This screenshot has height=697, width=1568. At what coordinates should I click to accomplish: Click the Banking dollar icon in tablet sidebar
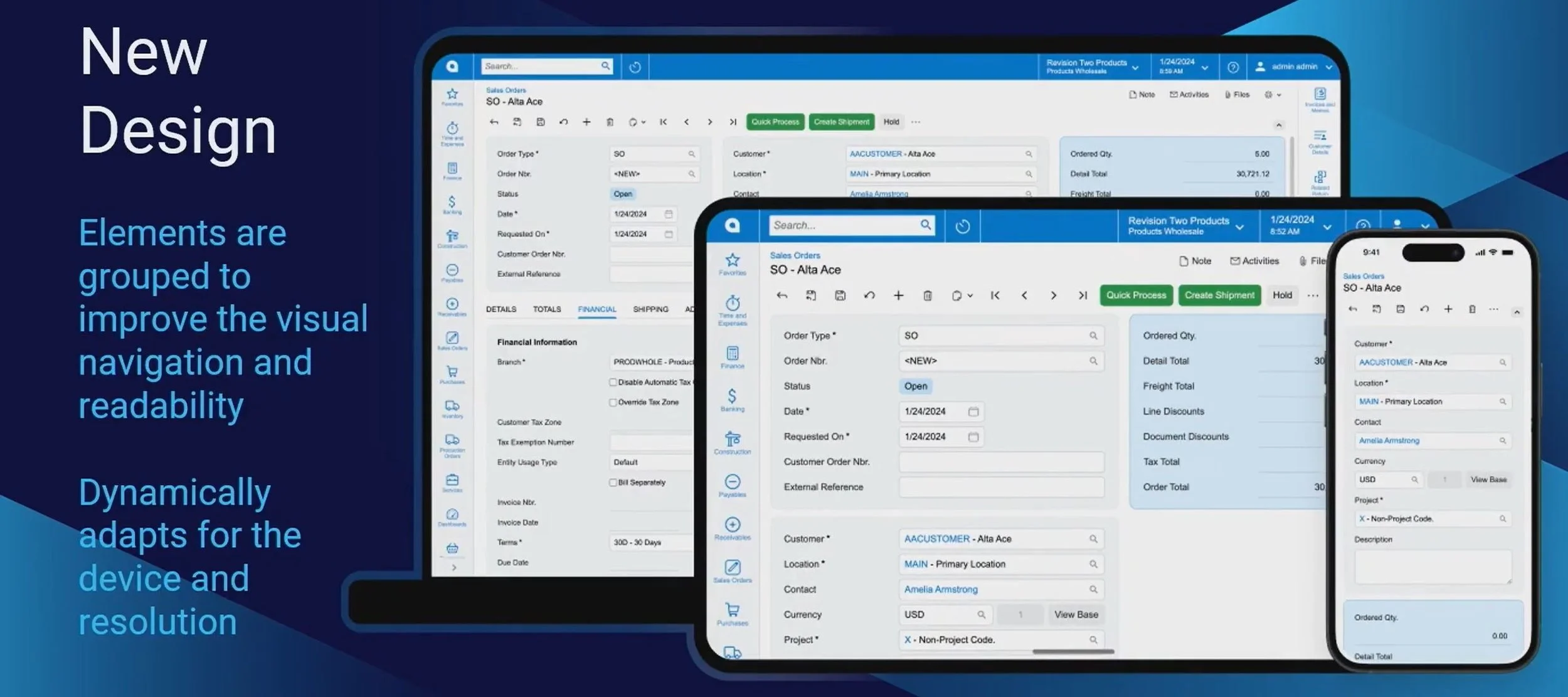point(732,396)
